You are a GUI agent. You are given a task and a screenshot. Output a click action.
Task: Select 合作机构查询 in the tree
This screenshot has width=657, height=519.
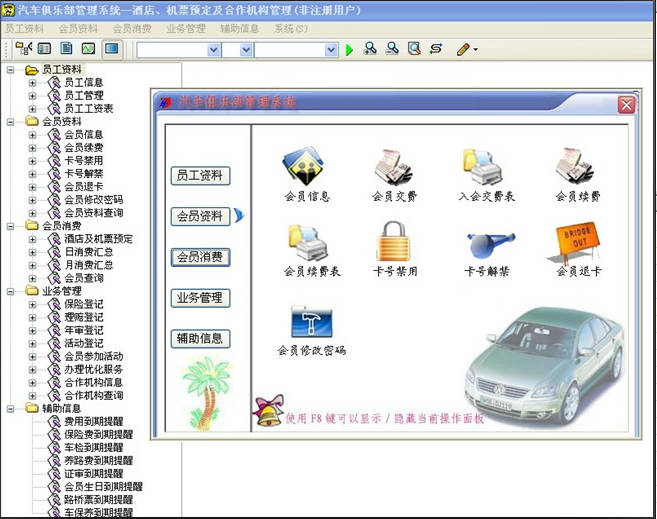[93, 395]
